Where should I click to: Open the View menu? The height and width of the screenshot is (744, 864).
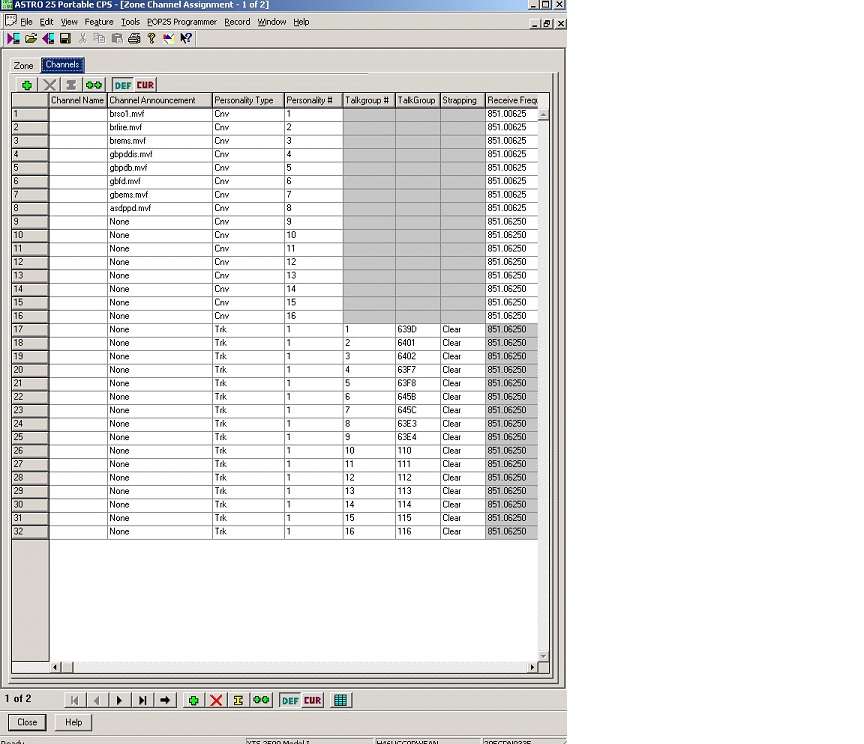pos(69,22)
